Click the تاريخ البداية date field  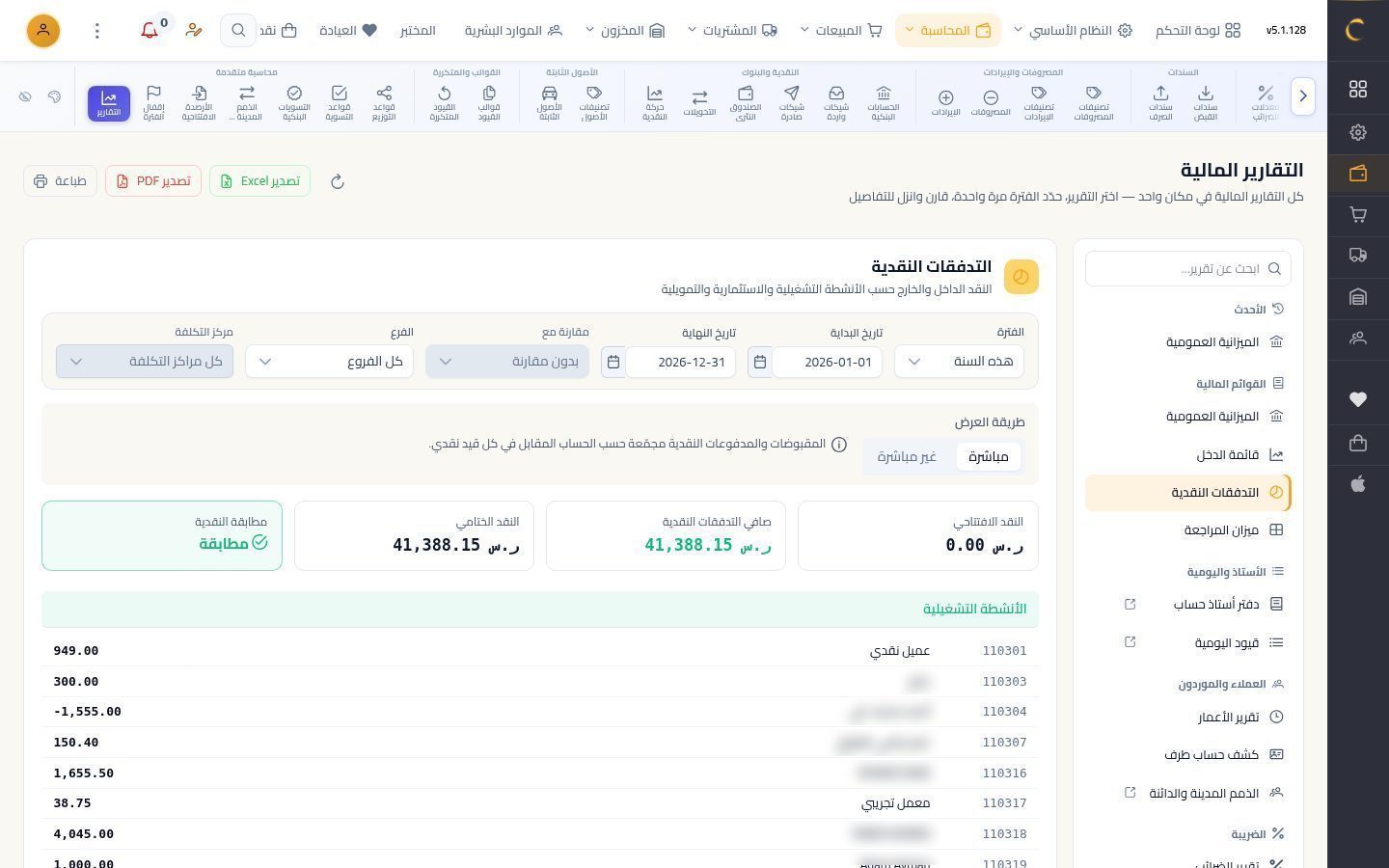827,362
